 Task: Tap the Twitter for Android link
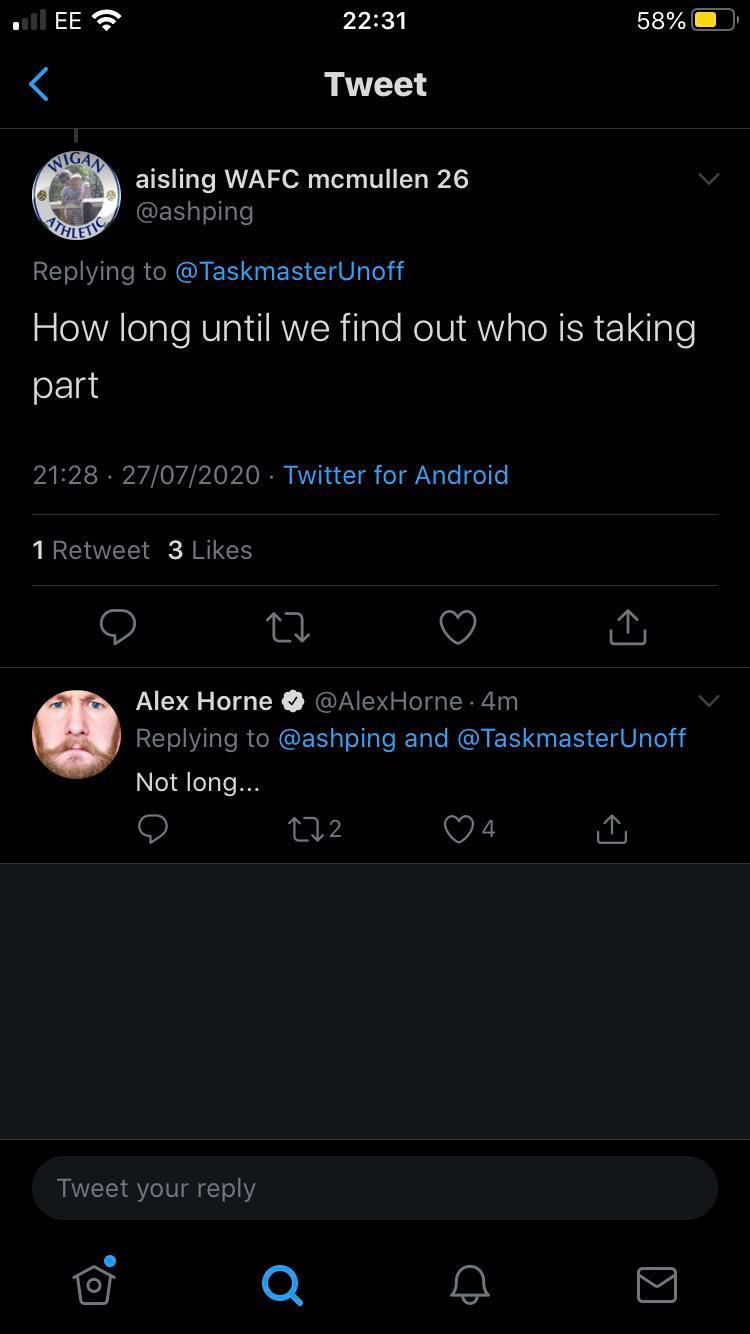(395, 475)
